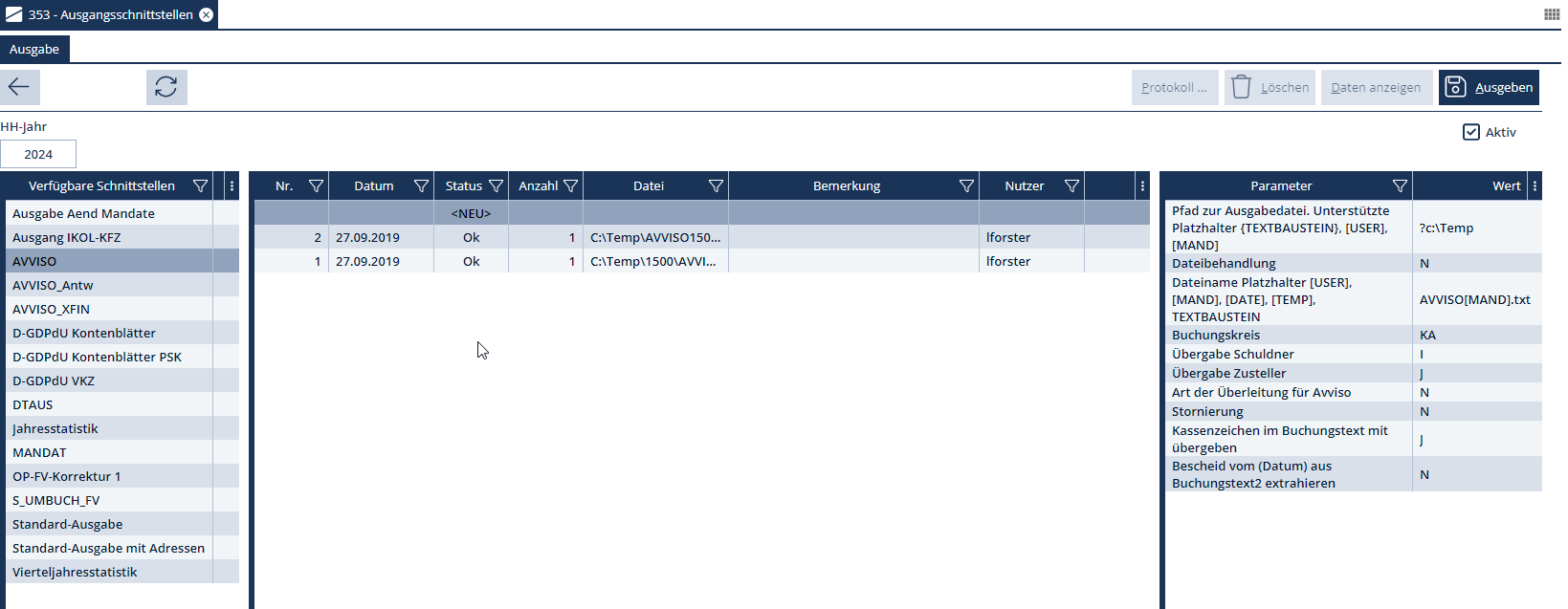
Task: Open three-dot menu of center table
Action: pos(1142,186)
